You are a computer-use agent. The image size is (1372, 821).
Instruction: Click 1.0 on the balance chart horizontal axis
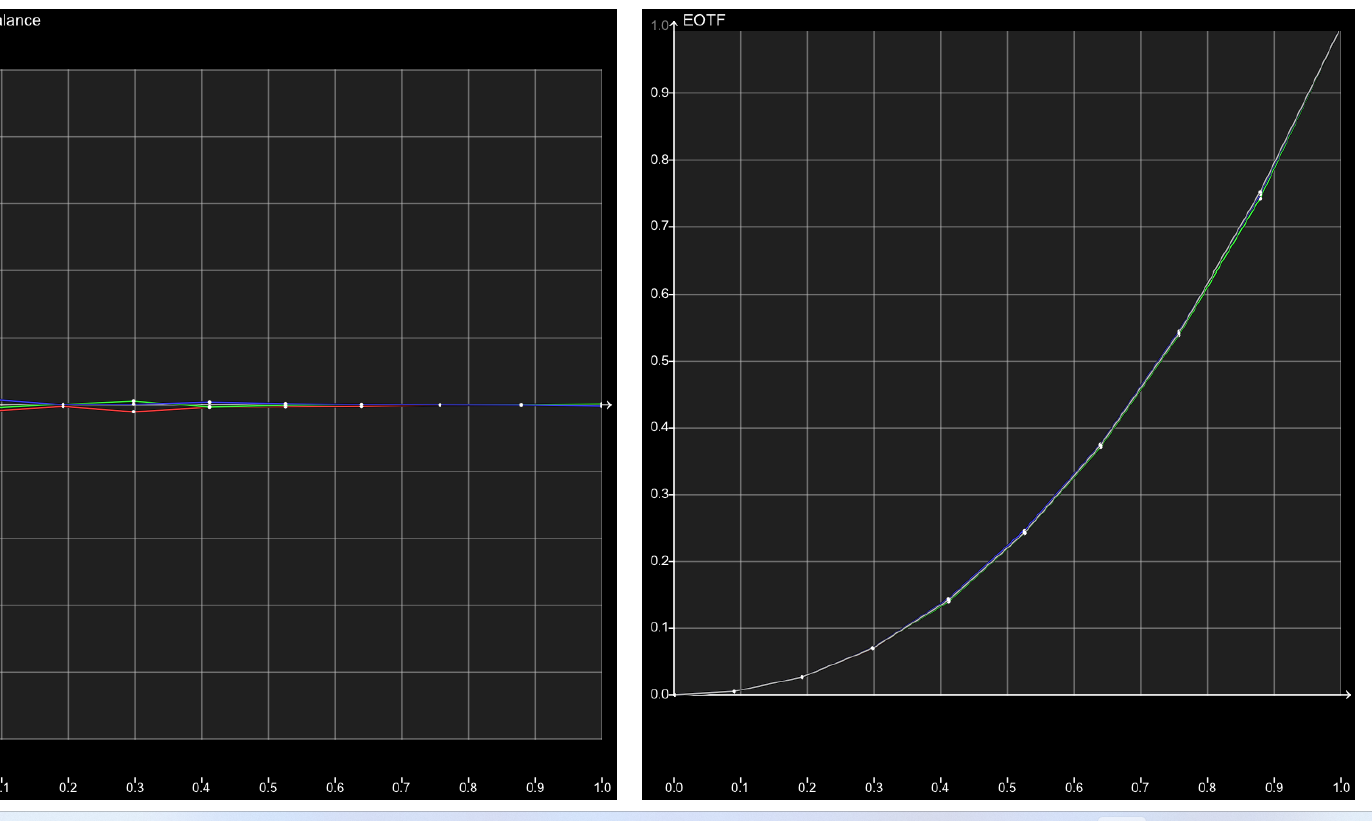(602, 787)
